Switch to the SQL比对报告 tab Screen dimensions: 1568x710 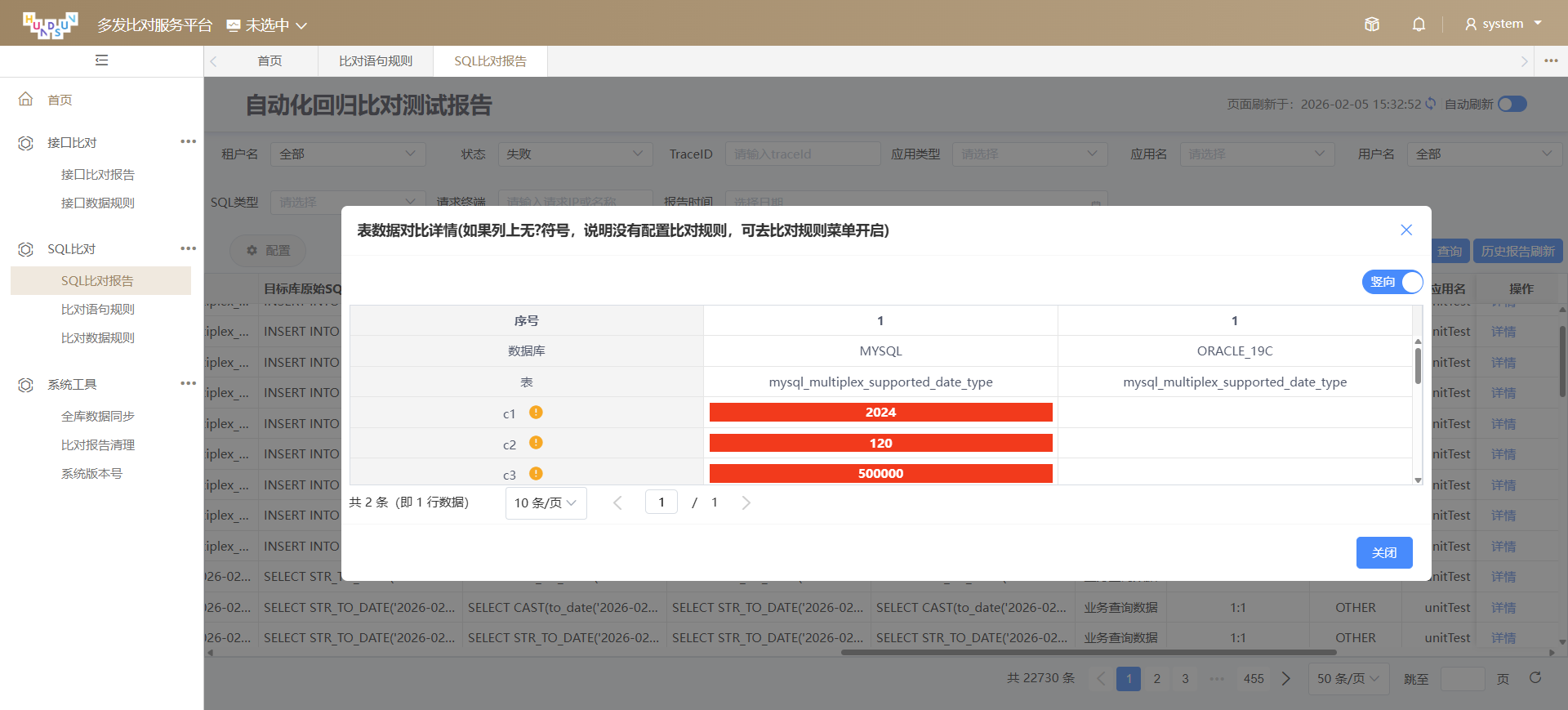pyautogui.click(x=490, y=61)
